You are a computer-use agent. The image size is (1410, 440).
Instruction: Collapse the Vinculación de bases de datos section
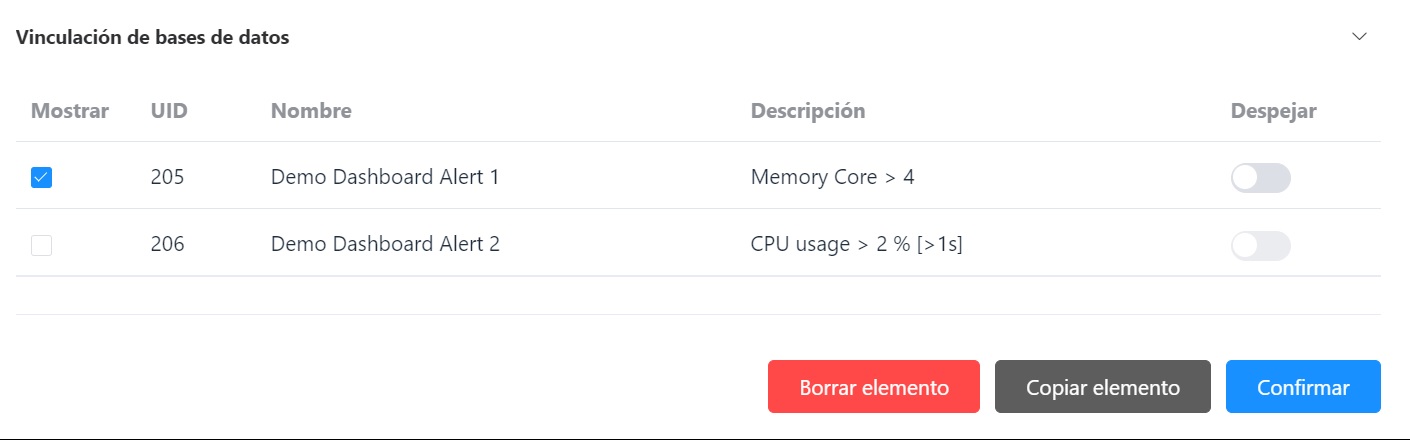pyautogui.click(x=1359, y=37)
